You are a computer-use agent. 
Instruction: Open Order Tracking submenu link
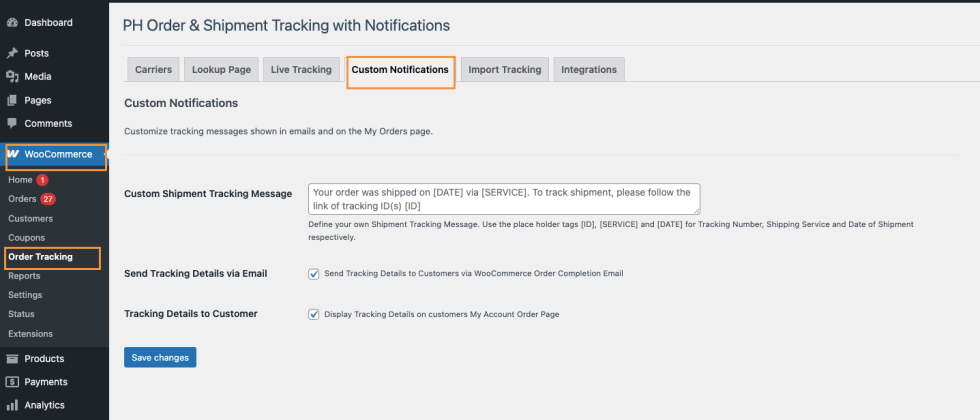pyautogui.click(x=40, y=257)
